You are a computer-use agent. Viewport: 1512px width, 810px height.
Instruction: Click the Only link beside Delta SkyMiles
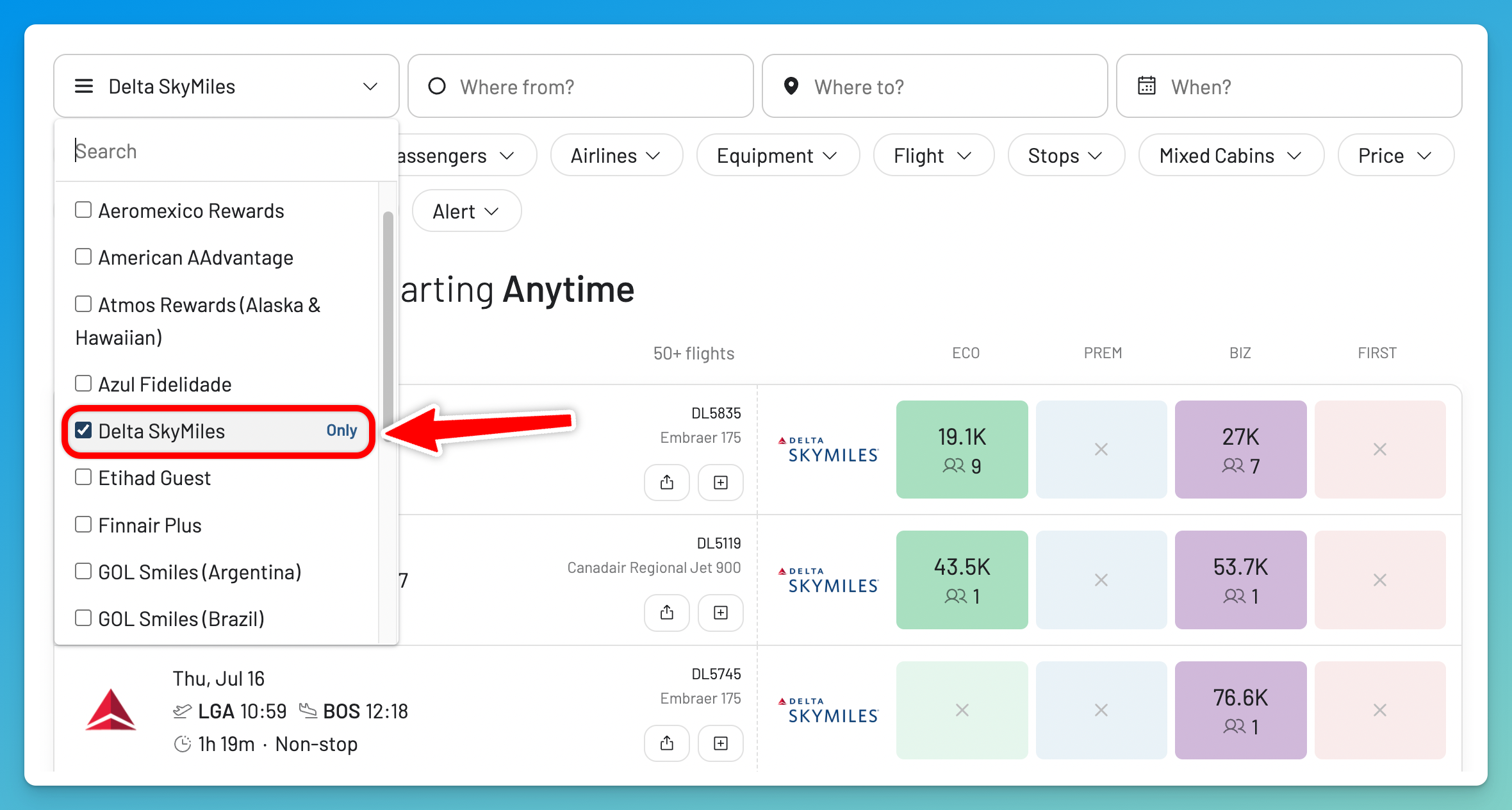(341, 431)
